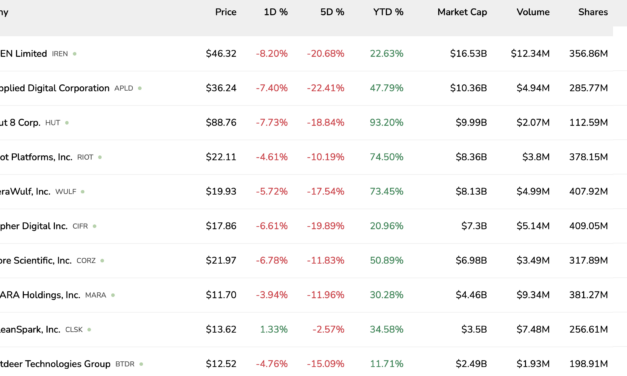627x376 pixels.
Task: Click the green status dot beside CLSK
Action: [x=89, y=330]
